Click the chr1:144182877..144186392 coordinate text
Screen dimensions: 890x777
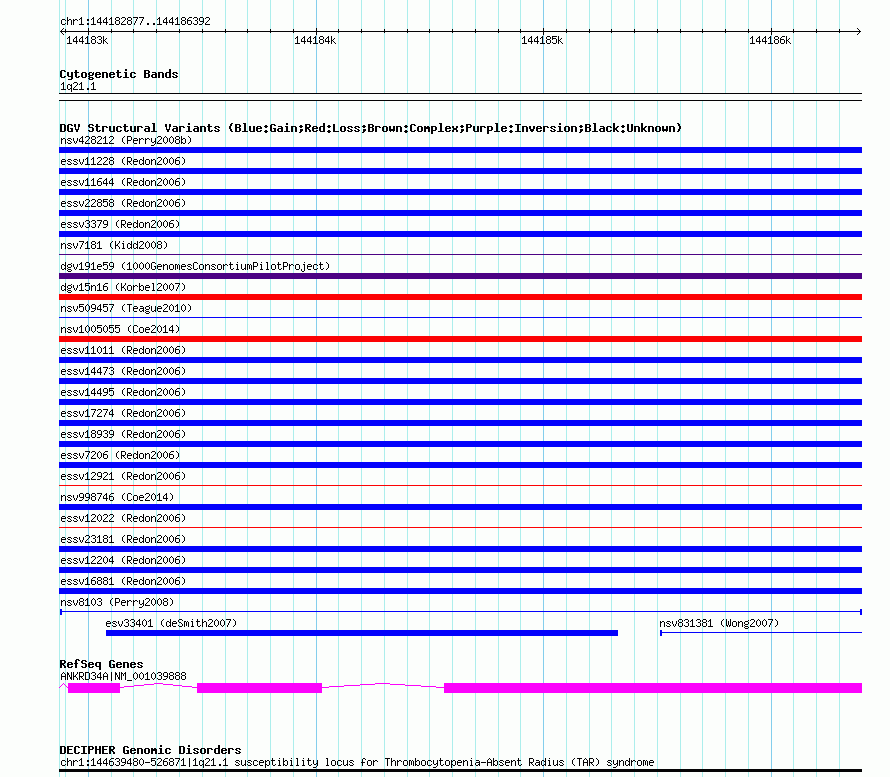click(x=135, y=22)
